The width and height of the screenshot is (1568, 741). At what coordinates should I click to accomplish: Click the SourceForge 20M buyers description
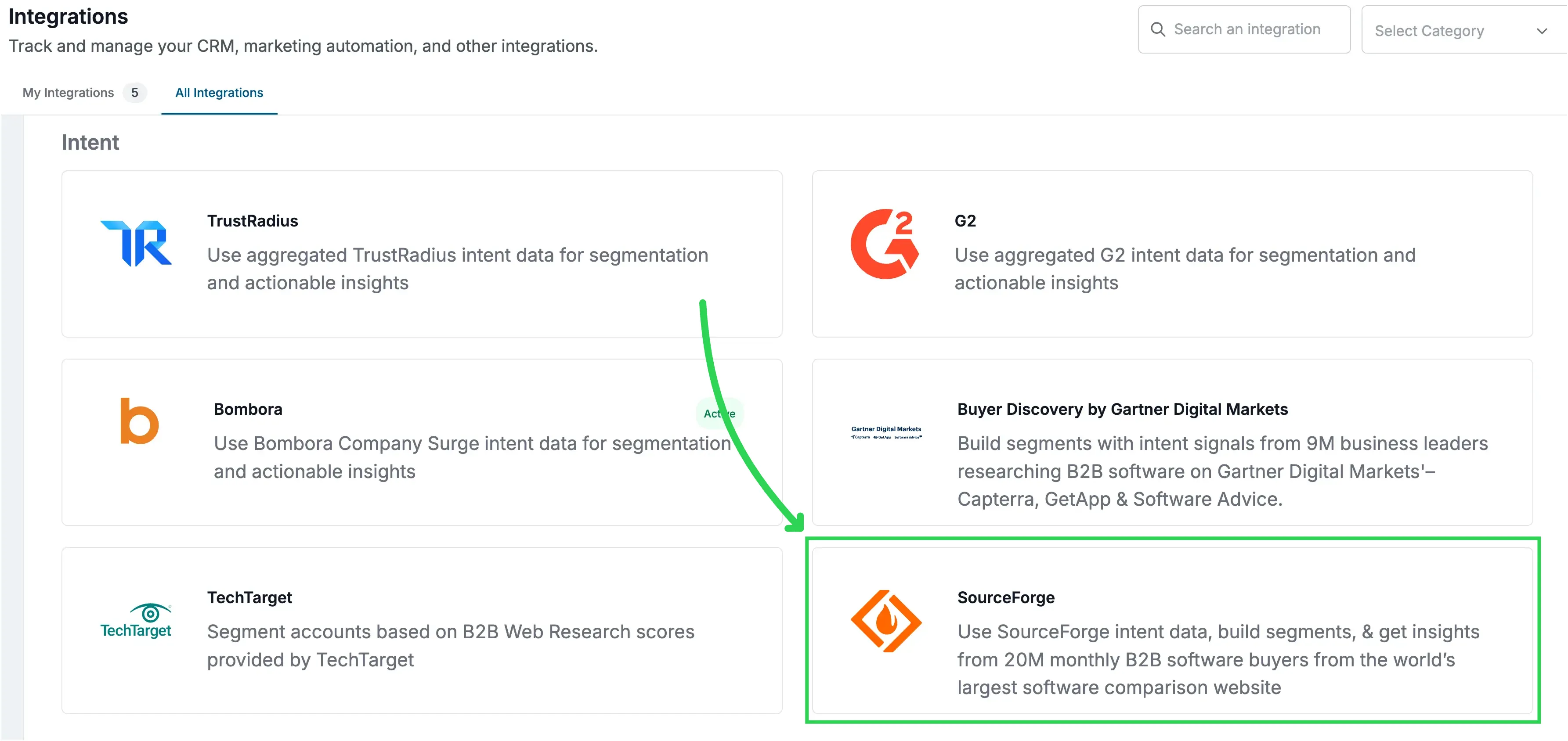pyautogui.click(x=1219, y=659)
